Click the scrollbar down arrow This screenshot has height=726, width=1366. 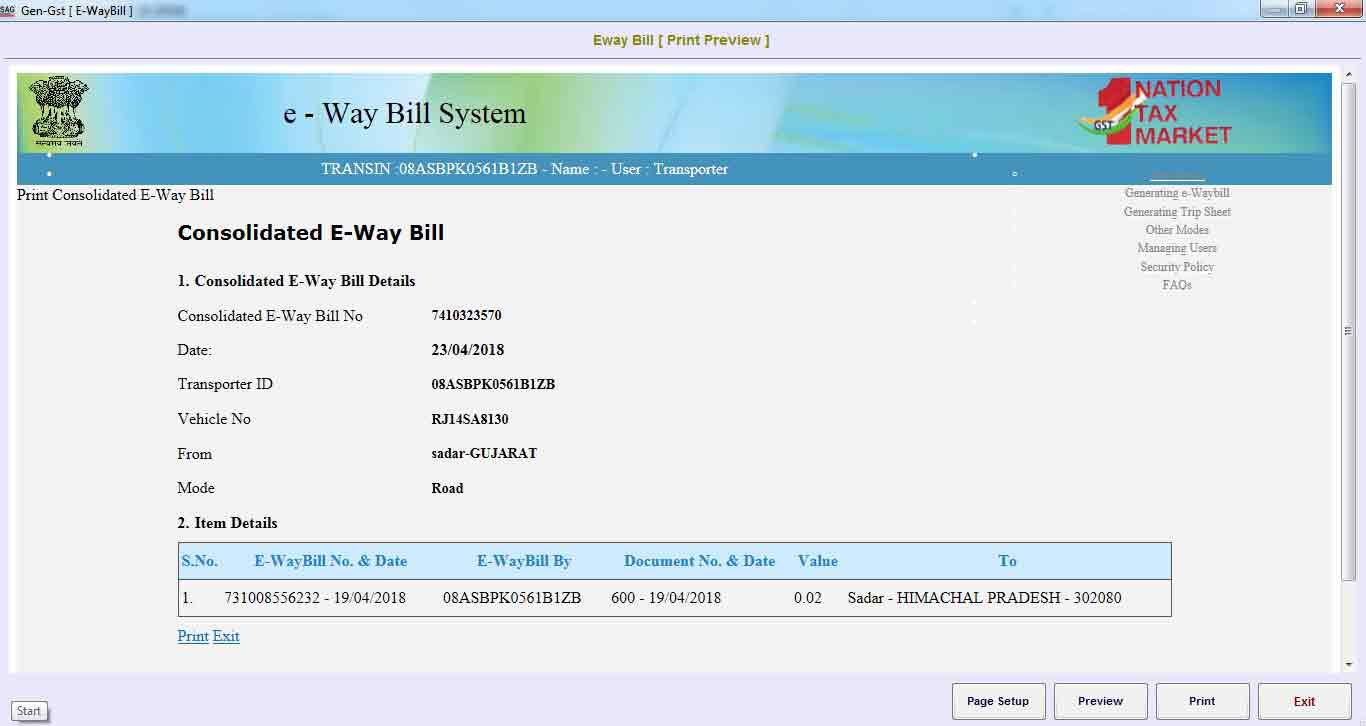(x=1348, y=664)
